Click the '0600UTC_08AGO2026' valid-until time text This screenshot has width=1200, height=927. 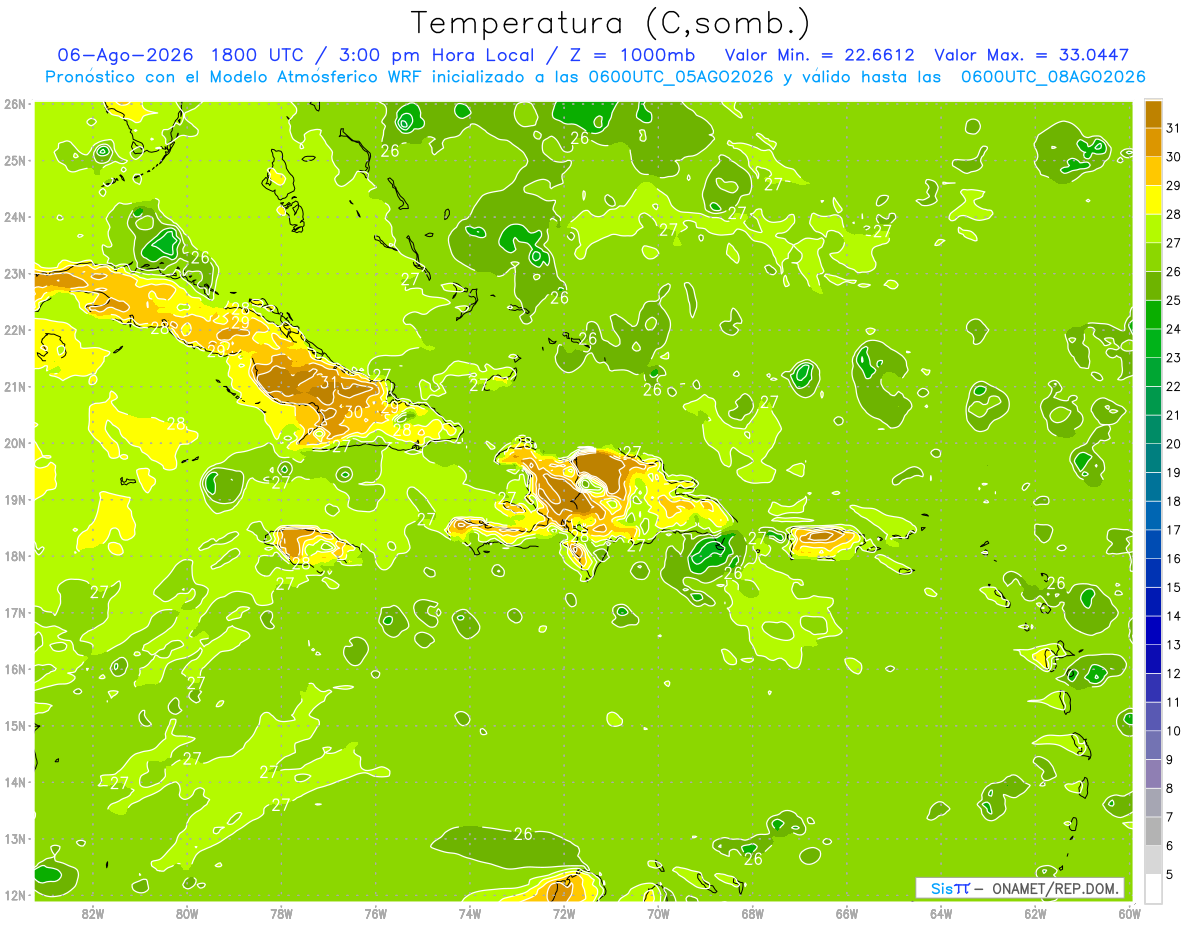click(1053, 77)
